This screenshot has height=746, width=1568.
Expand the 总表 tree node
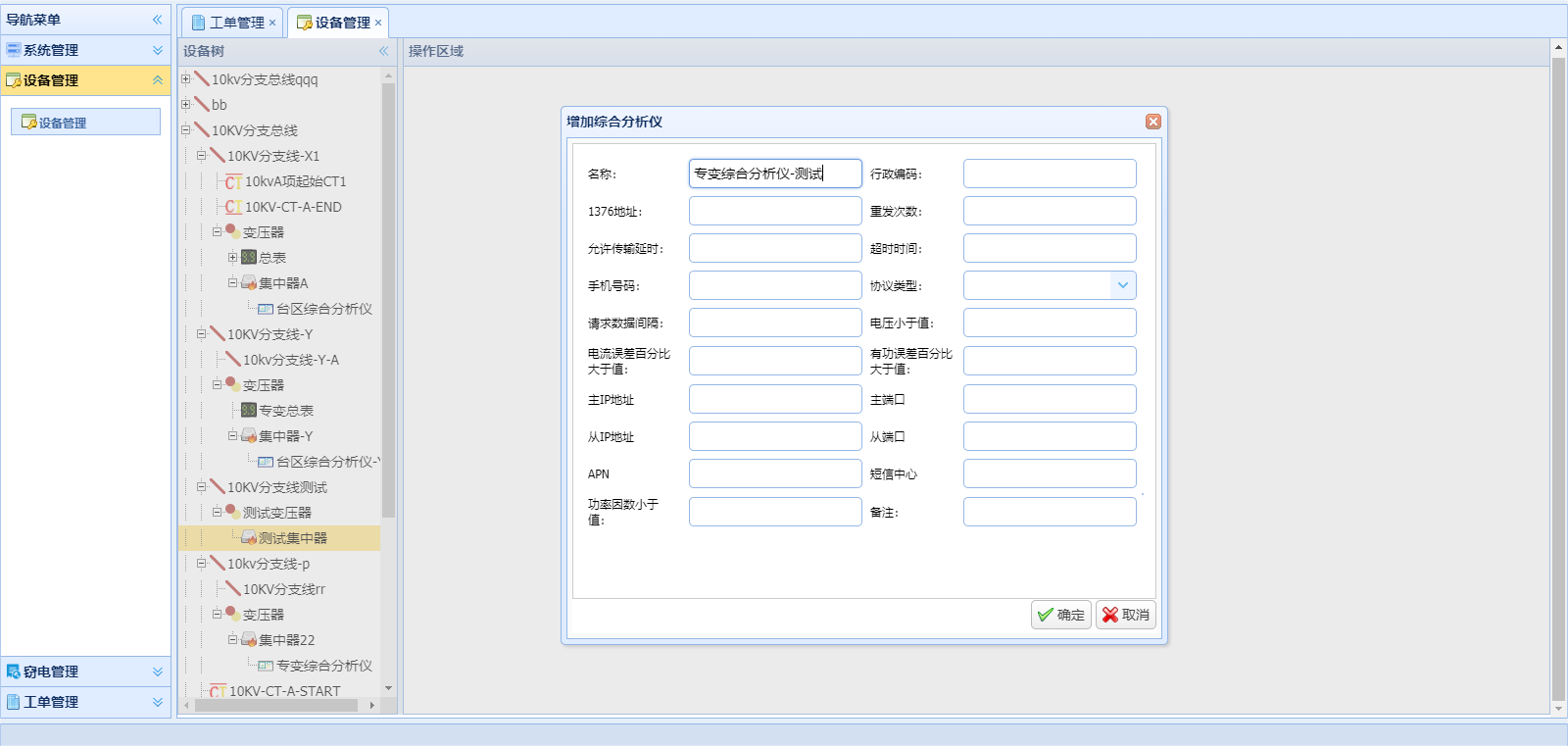coord(233,257)
